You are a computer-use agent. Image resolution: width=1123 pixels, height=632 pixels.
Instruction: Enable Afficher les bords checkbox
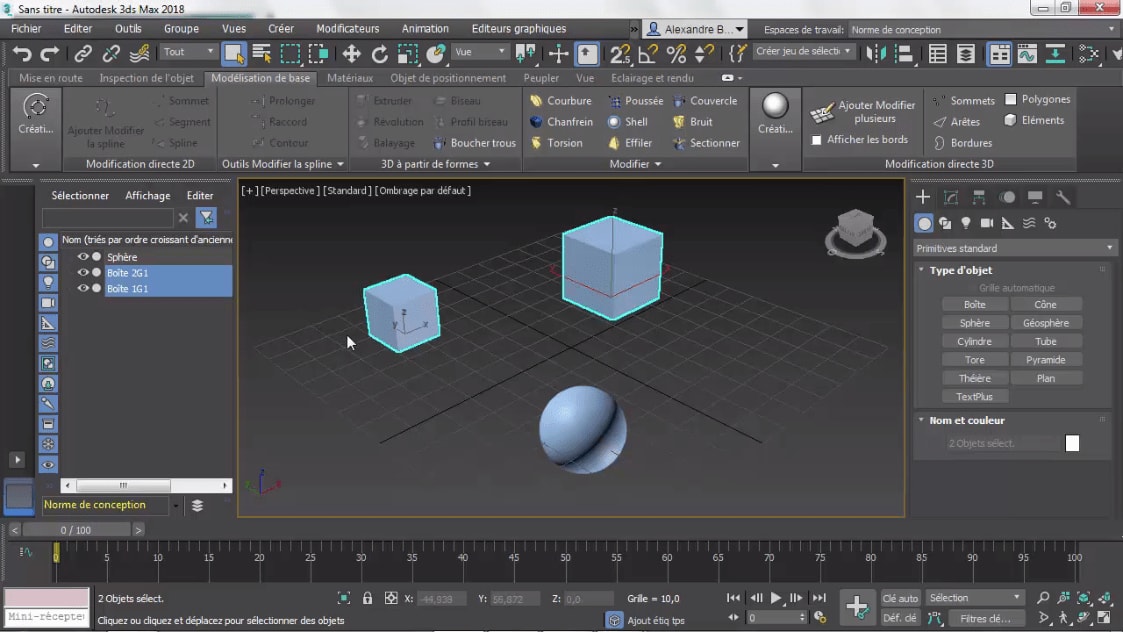816,140
